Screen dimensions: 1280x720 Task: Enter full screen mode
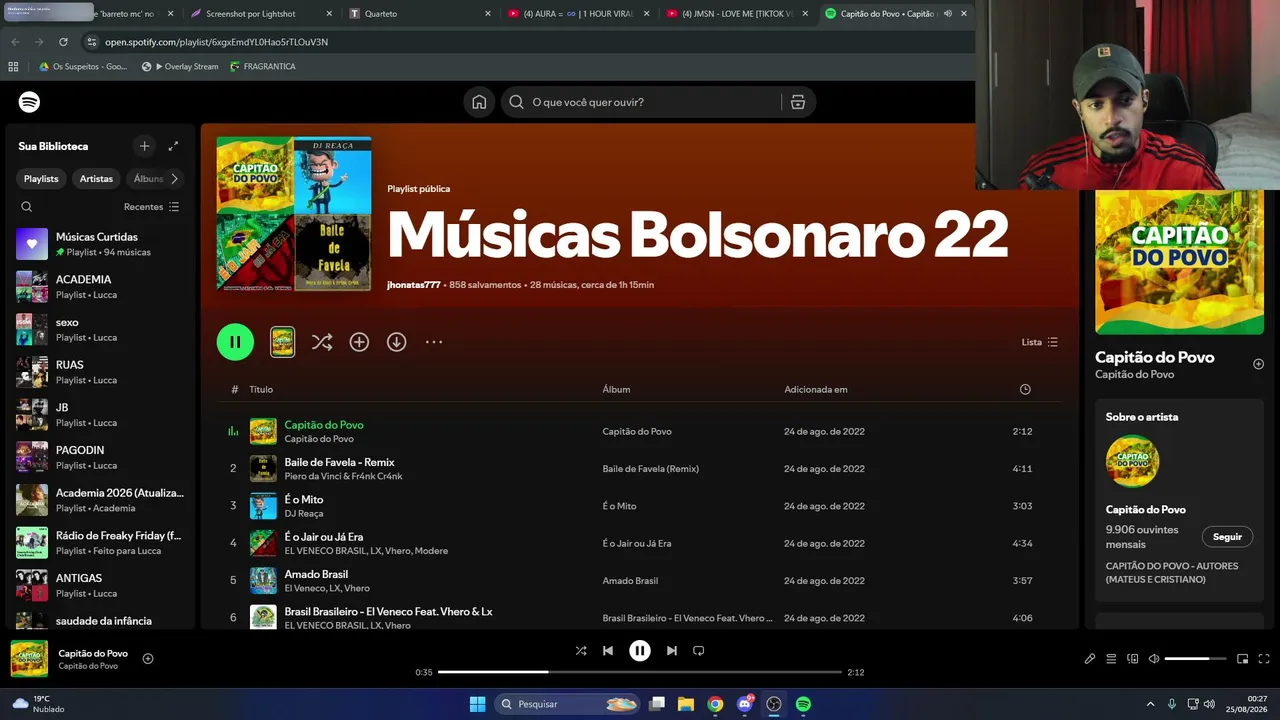[1264, 659]
